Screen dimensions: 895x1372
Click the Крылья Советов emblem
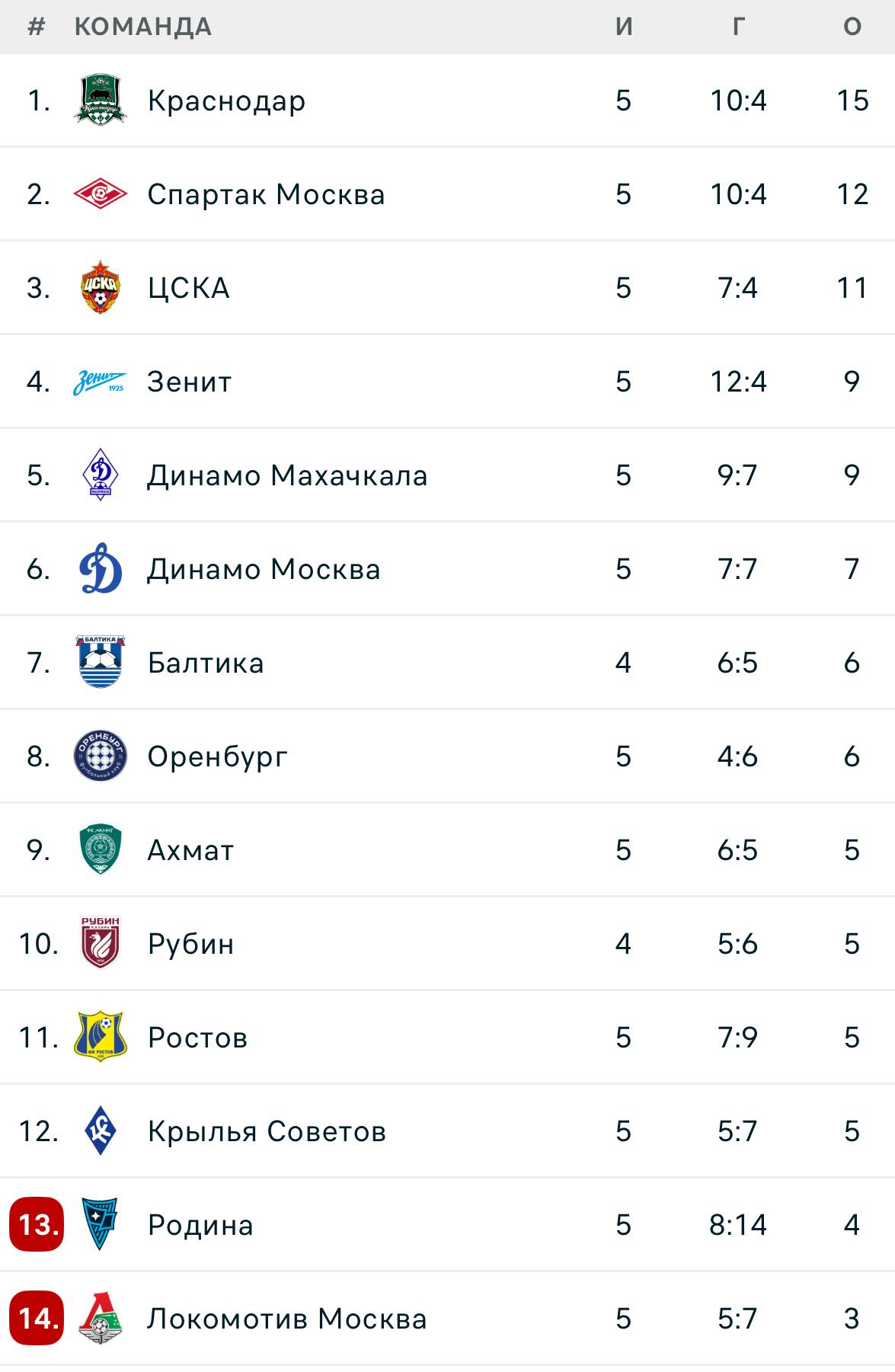[x=100, y=1131]
